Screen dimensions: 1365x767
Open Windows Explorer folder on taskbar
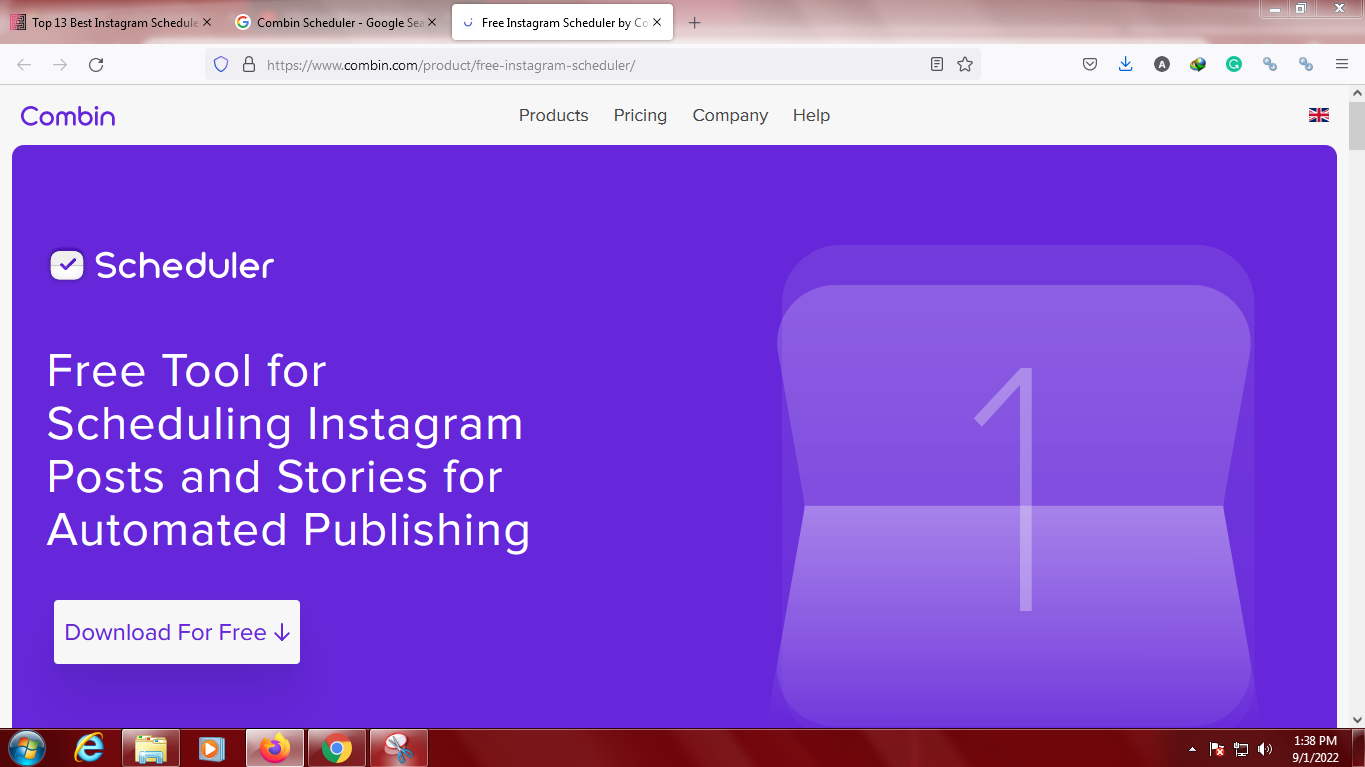click(151, 748)
